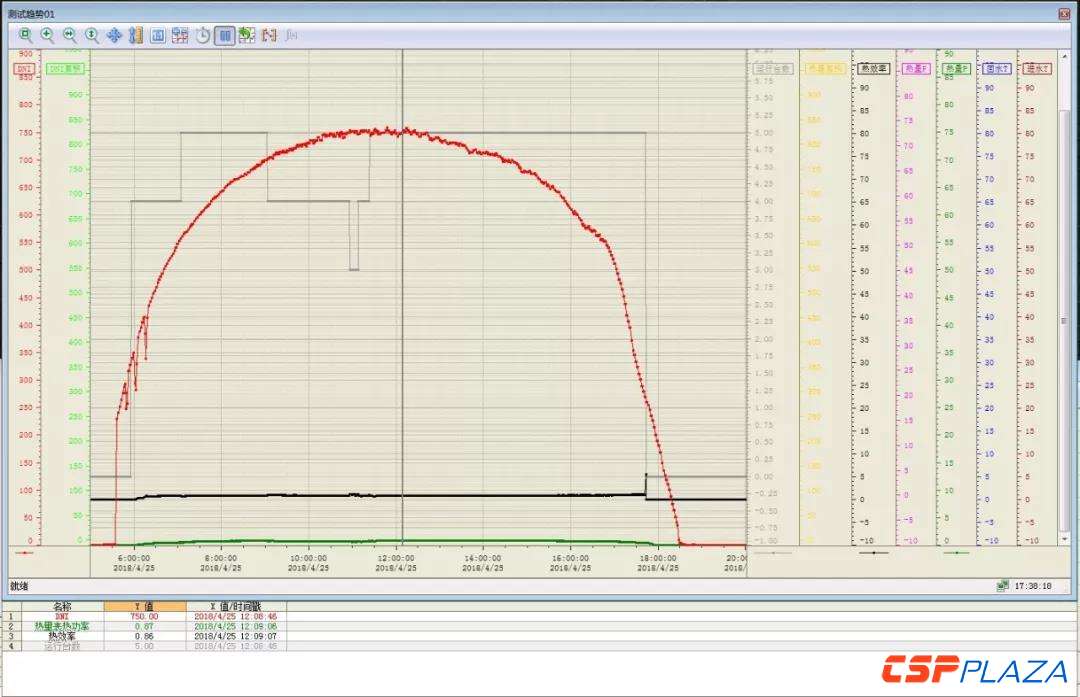Click the Y值 column header

[x=144, y=606]
